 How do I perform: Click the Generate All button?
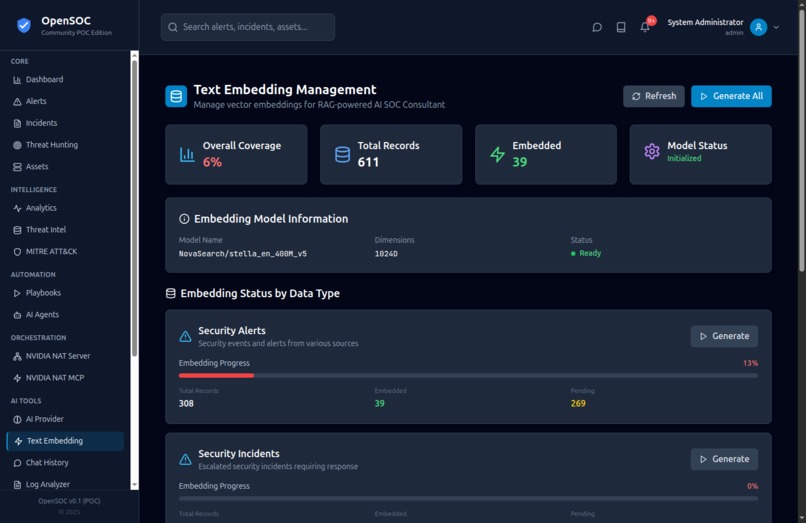(x=731, y=96)
